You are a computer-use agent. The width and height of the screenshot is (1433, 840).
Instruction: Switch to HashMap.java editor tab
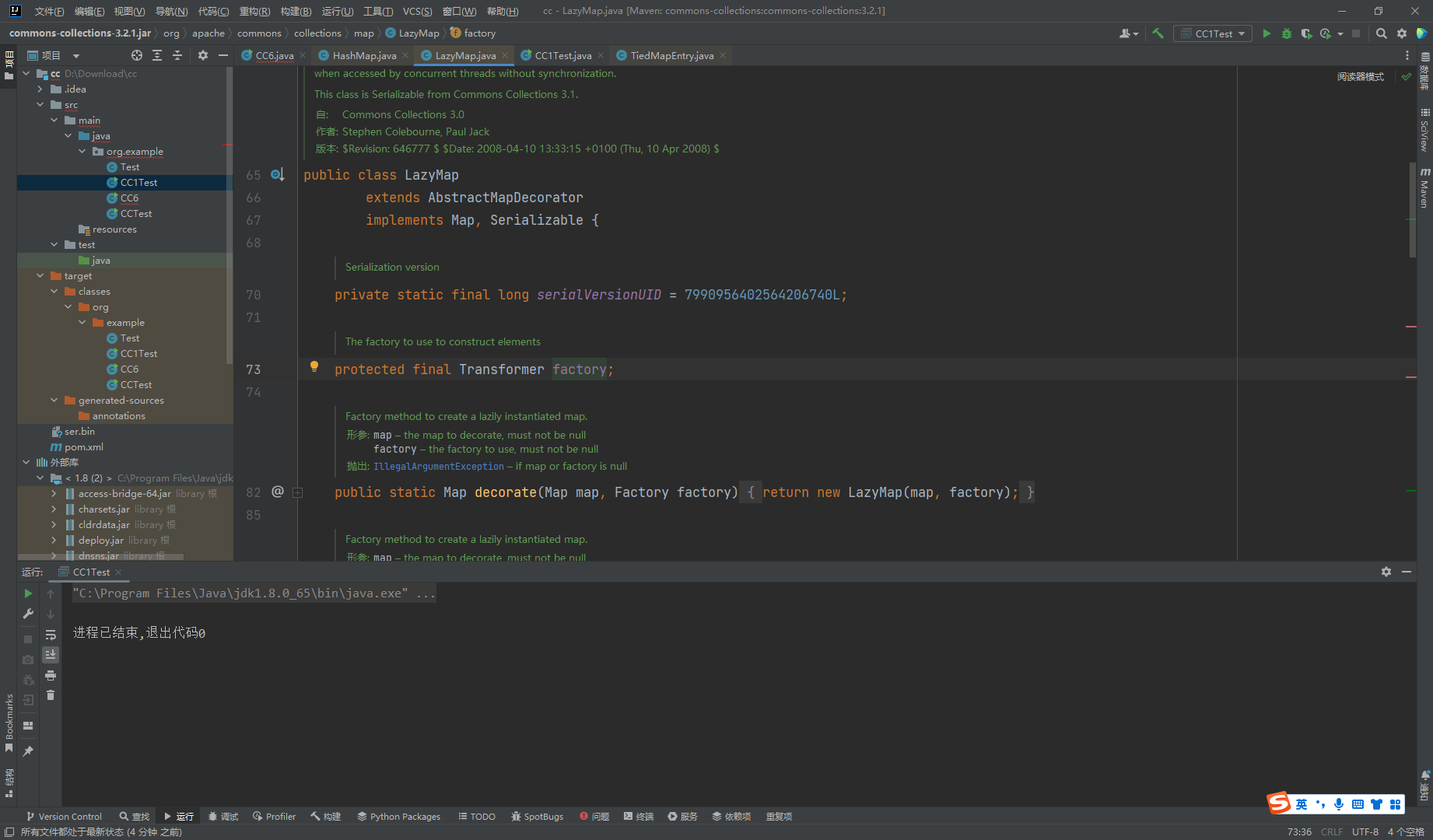(364, 55)
